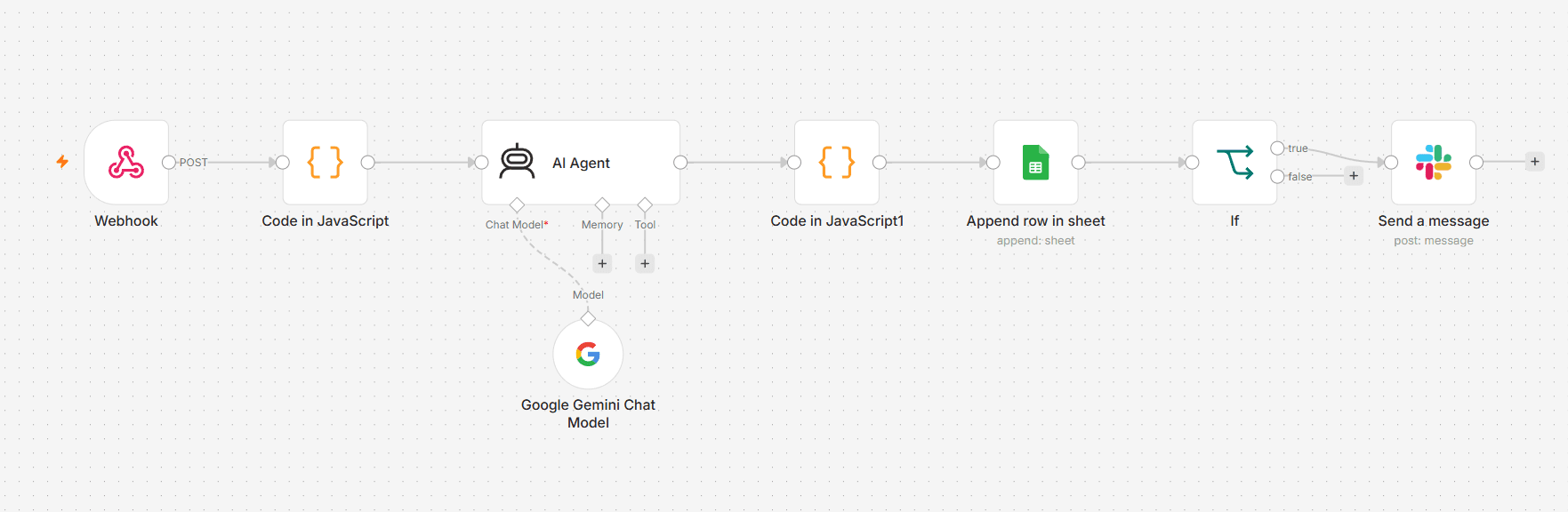Open the Webhook trigger node
Image resolution: width=1568 pixels, height=512 pixels.
click(126, 163)
